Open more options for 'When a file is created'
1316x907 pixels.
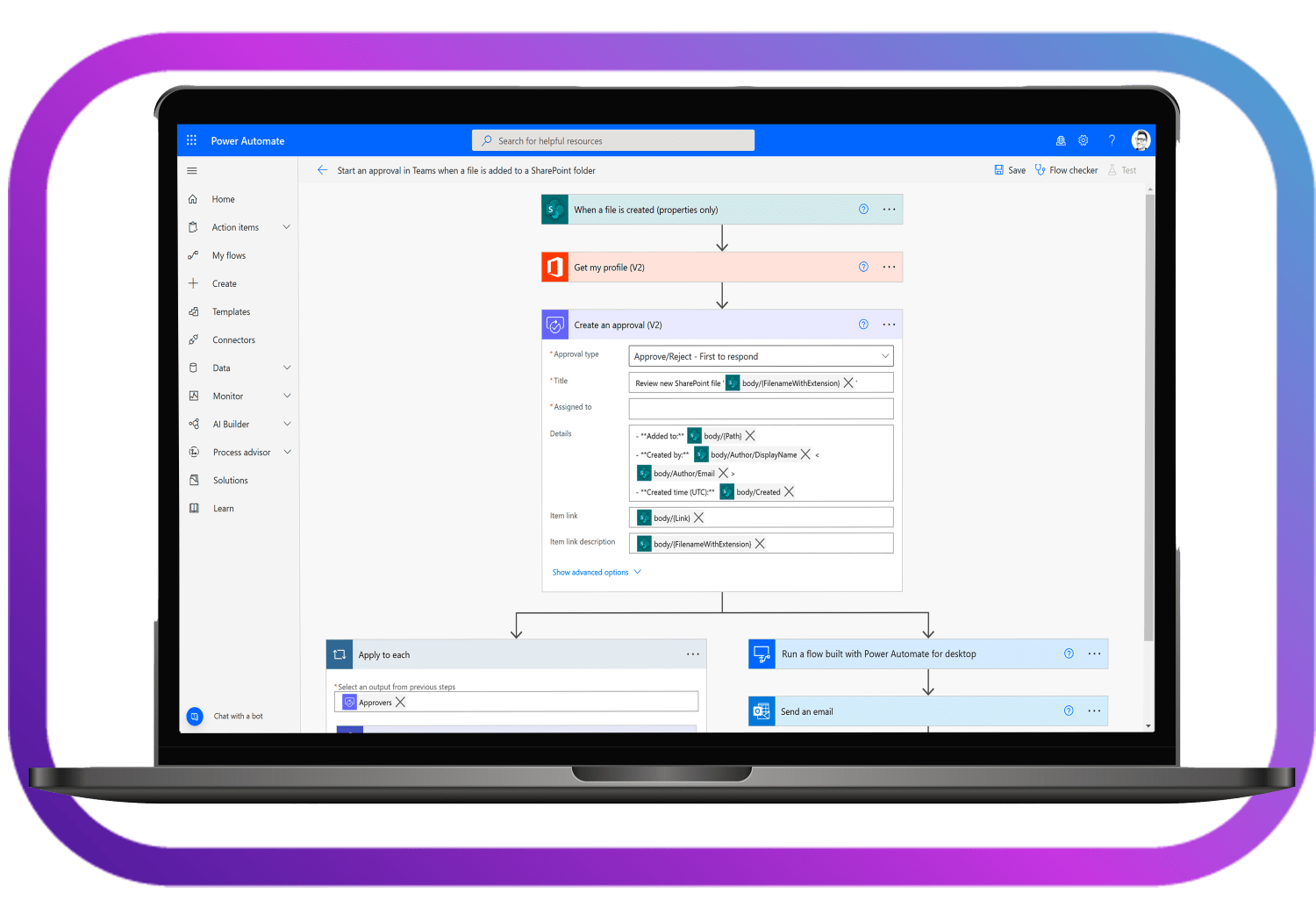point(889,210)
